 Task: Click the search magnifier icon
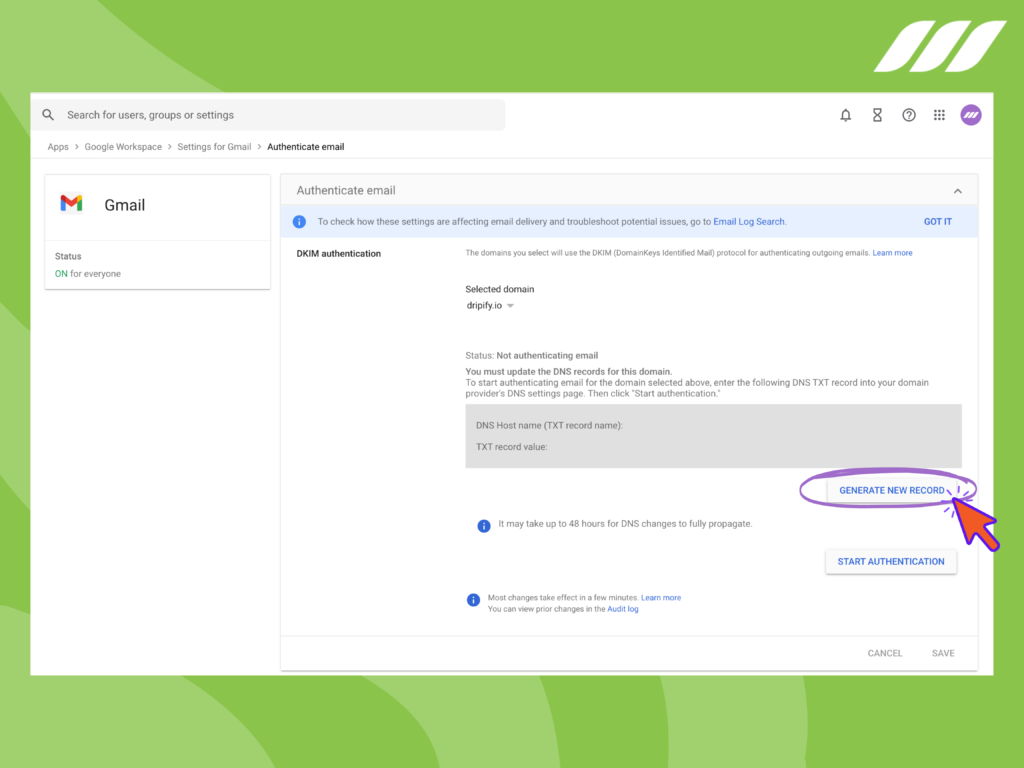(48, 114)
